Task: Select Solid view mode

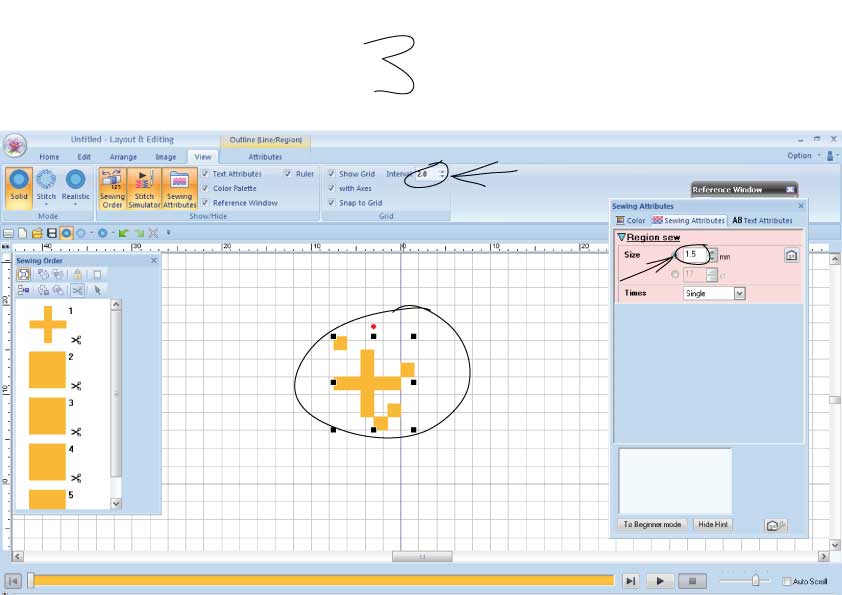Action: pos(19,185)
